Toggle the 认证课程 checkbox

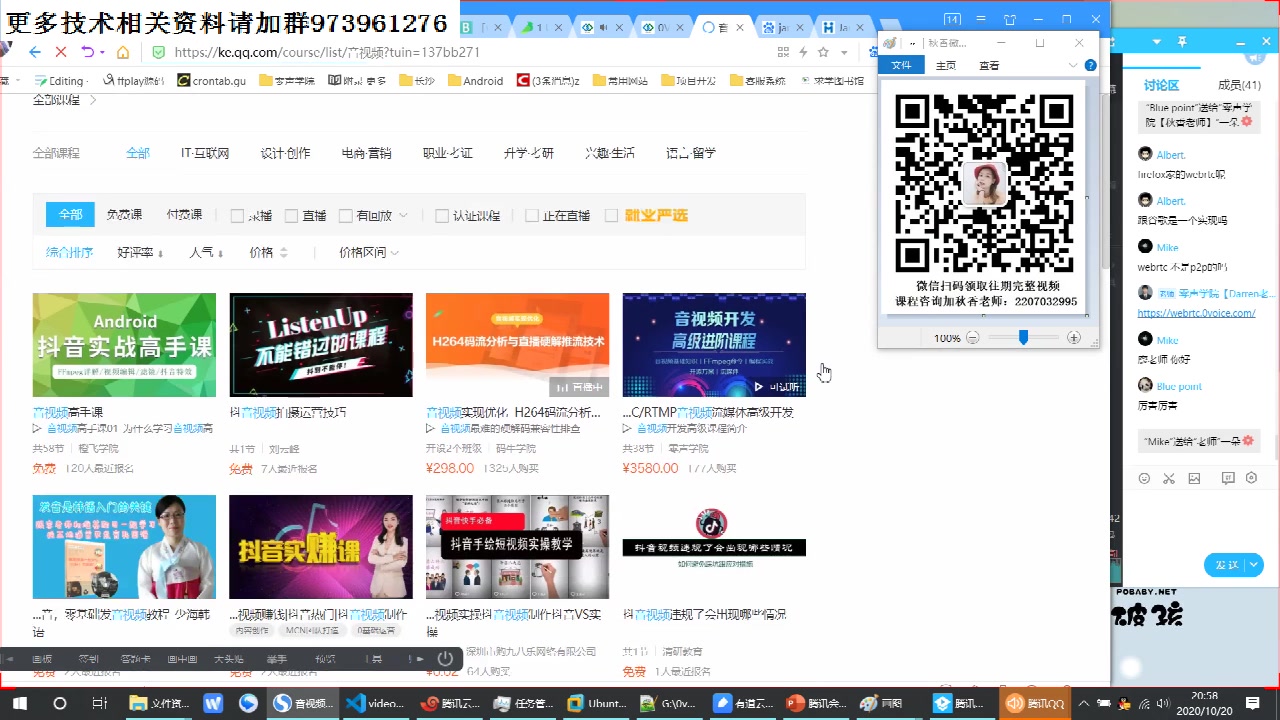click(x=441, y=216)
